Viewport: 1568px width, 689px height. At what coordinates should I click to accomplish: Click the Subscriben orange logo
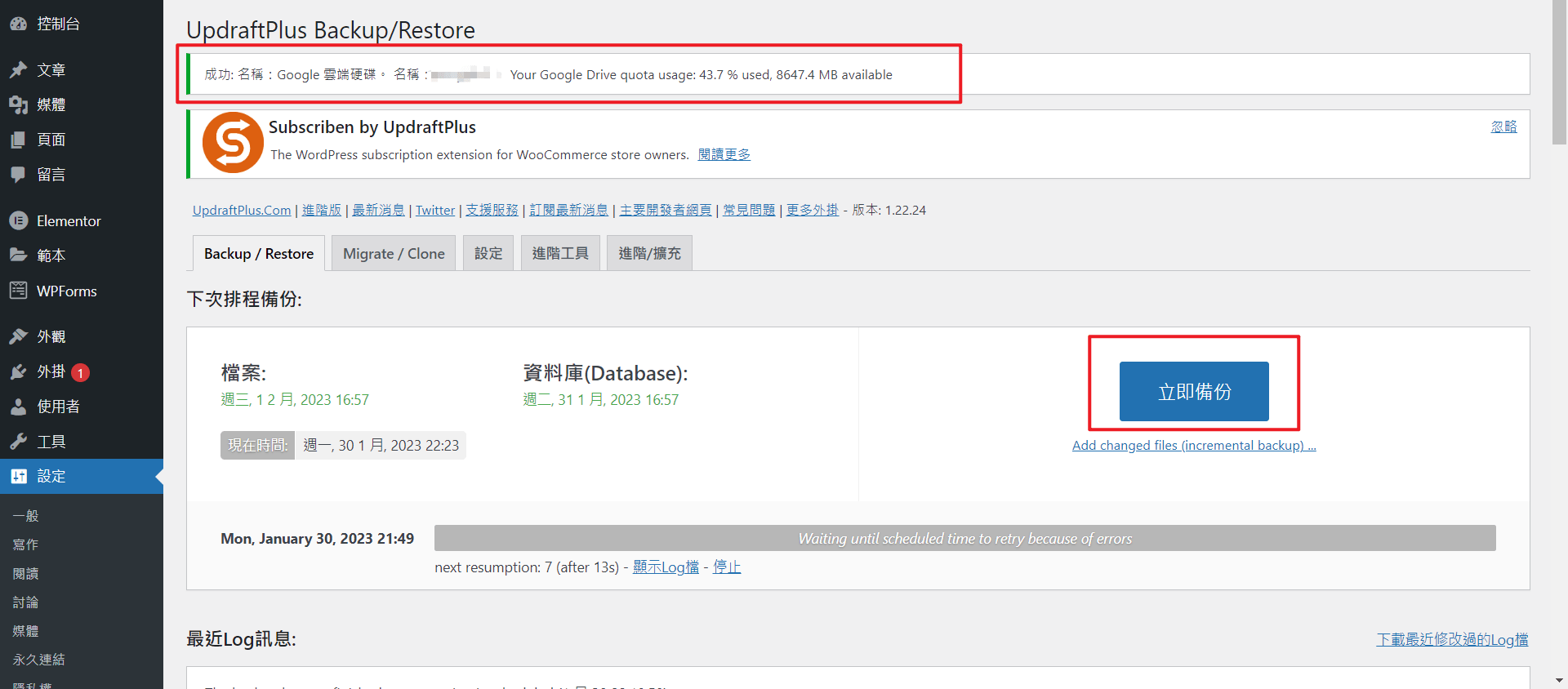[x=233, y=143]
